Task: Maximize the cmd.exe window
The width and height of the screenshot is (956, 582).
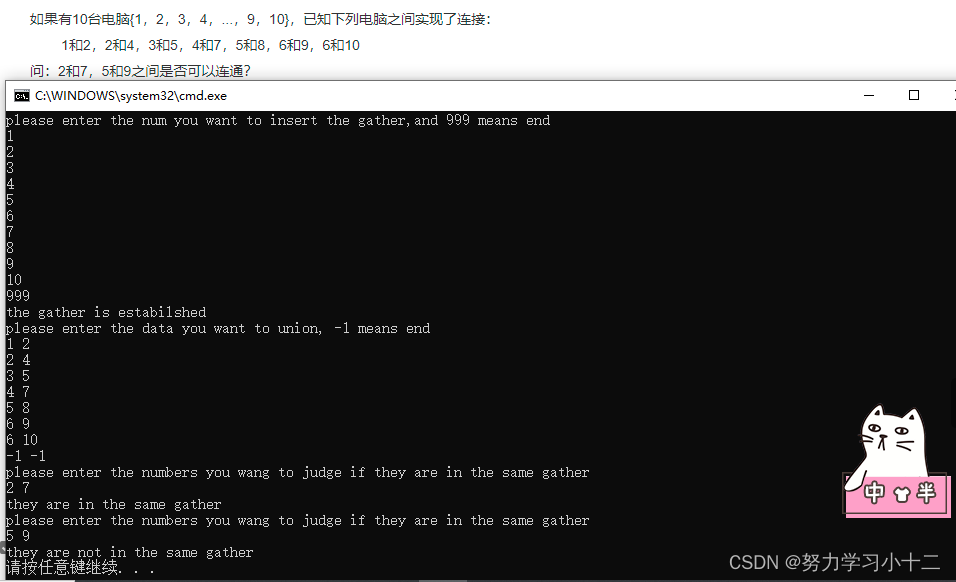Action: point(913,96)
